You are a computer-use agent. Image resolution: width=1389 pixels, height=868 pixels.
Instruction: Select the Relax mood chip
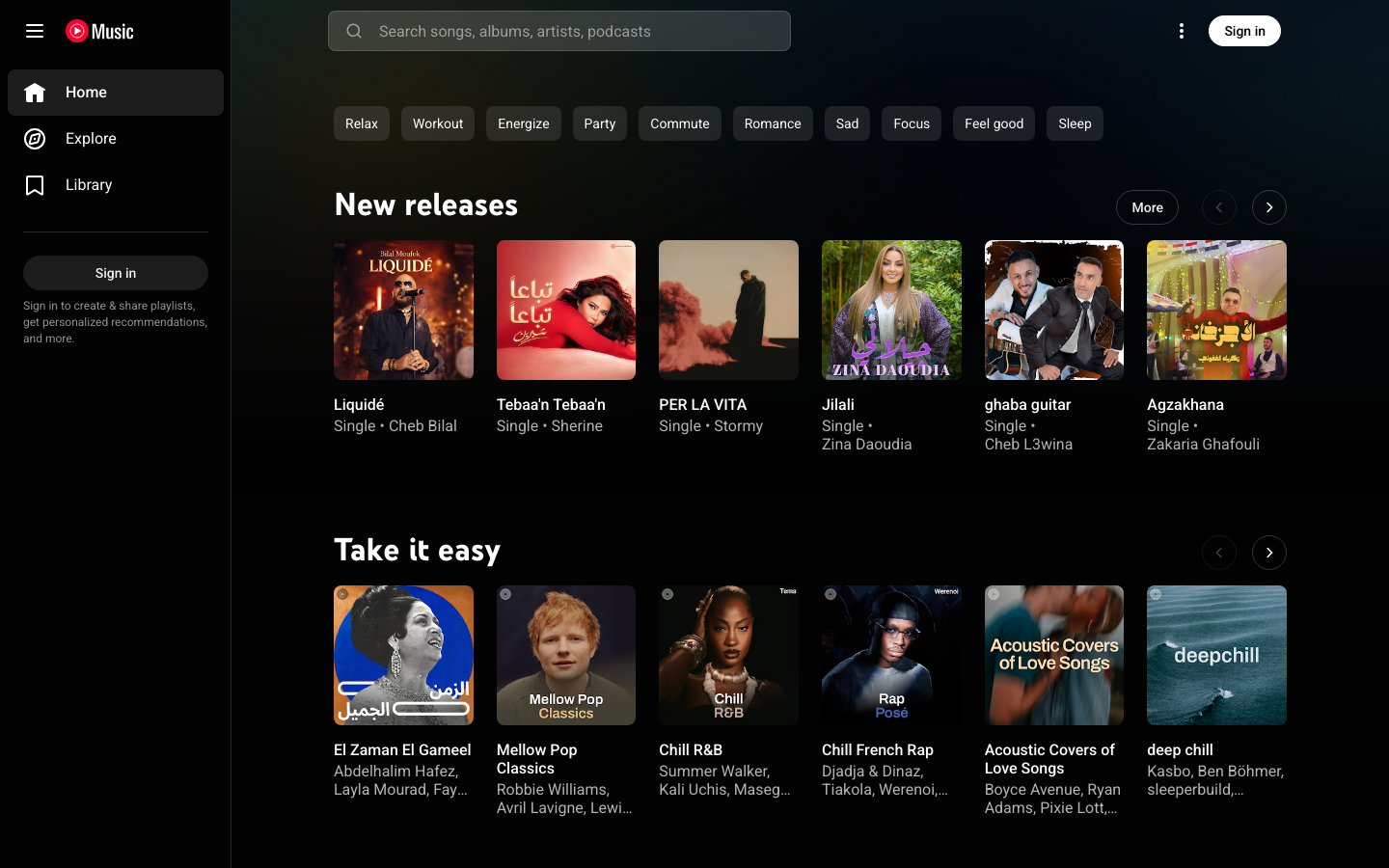[x=362, y=123]
